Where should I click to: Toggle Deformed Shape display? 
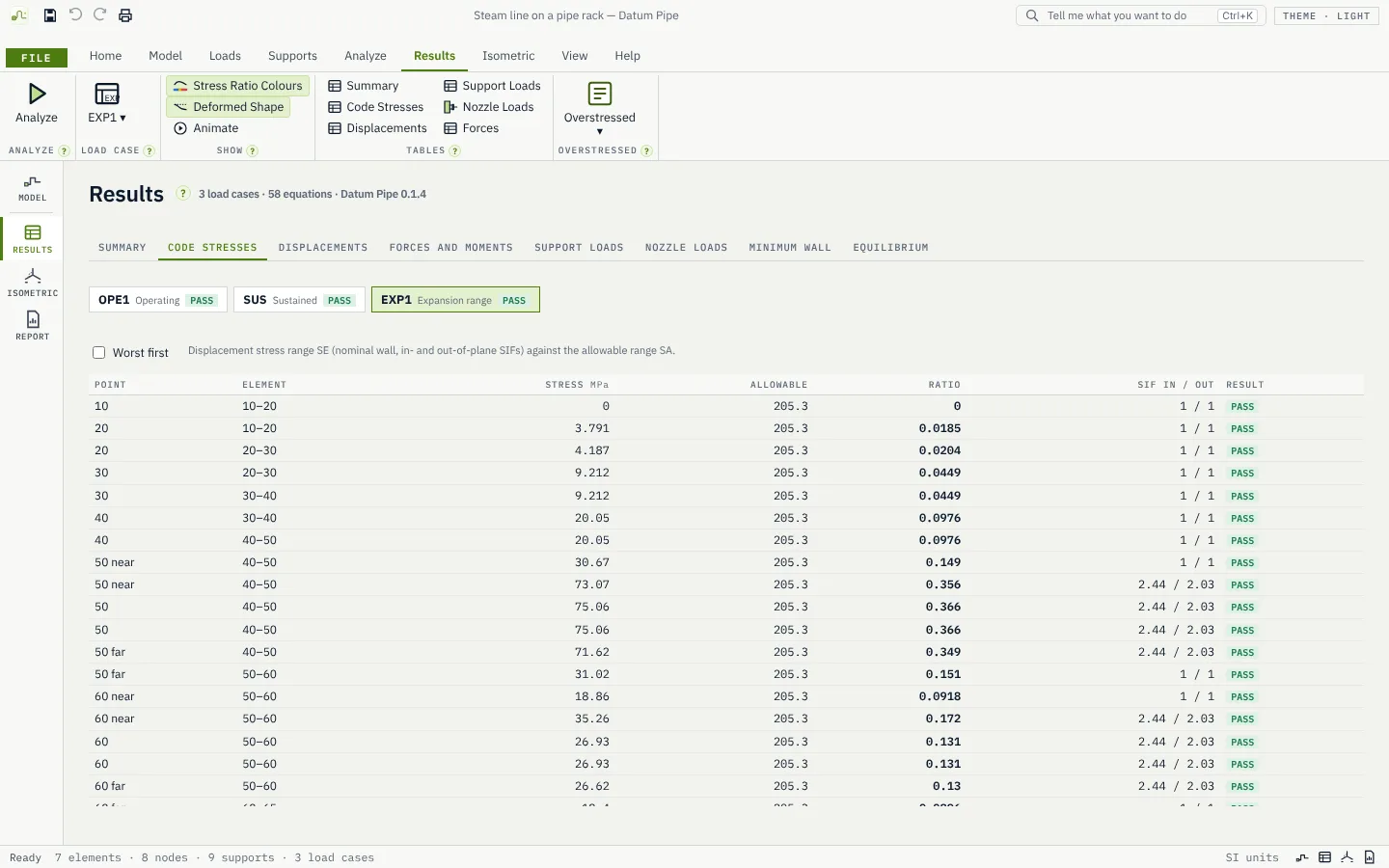(x=228, y=107)
